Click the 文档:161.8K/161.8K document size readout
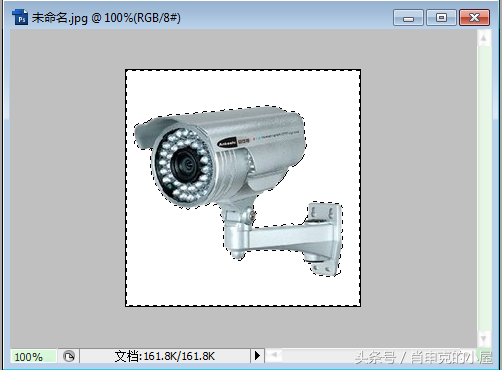Image resolution: width=502 pixels, height=370 pixels. [165, 356]
